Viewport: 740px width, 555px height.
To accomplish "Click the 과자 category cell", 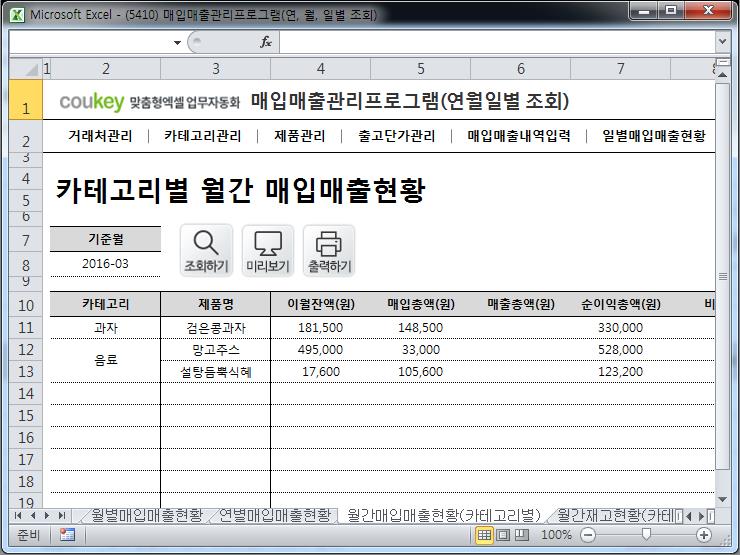I will (105, 328).
